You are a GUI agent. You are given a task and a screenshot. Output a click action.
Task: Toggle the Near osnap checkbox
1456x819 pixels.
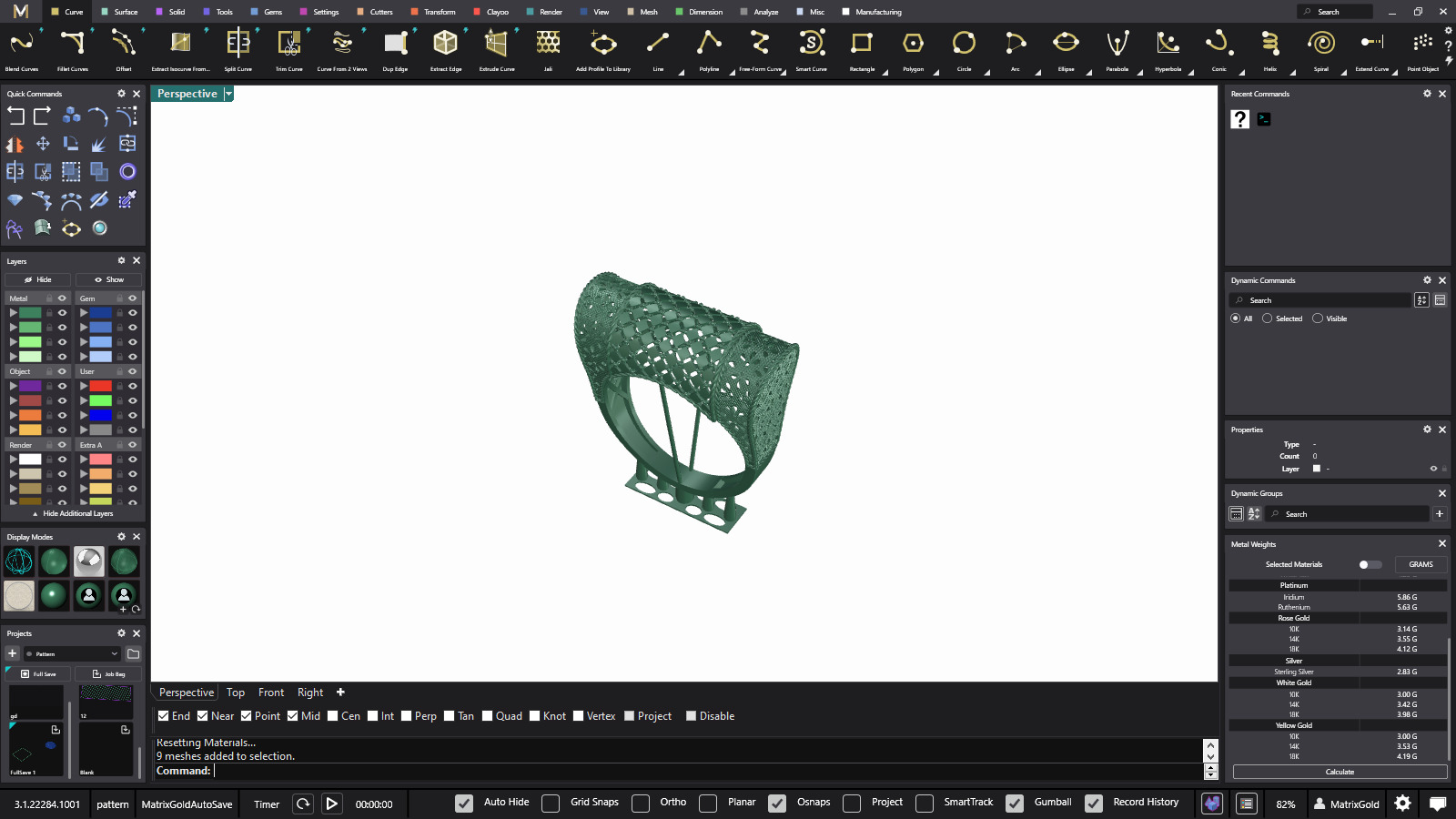coord(203,716)
